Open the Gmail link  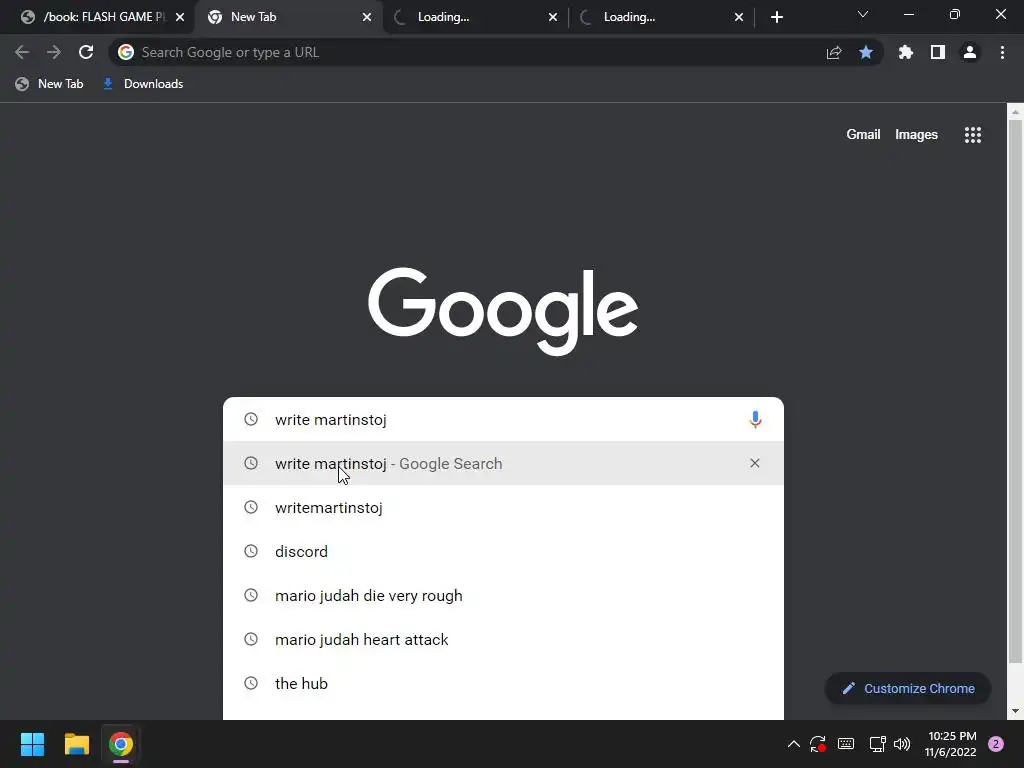point(863,135)
